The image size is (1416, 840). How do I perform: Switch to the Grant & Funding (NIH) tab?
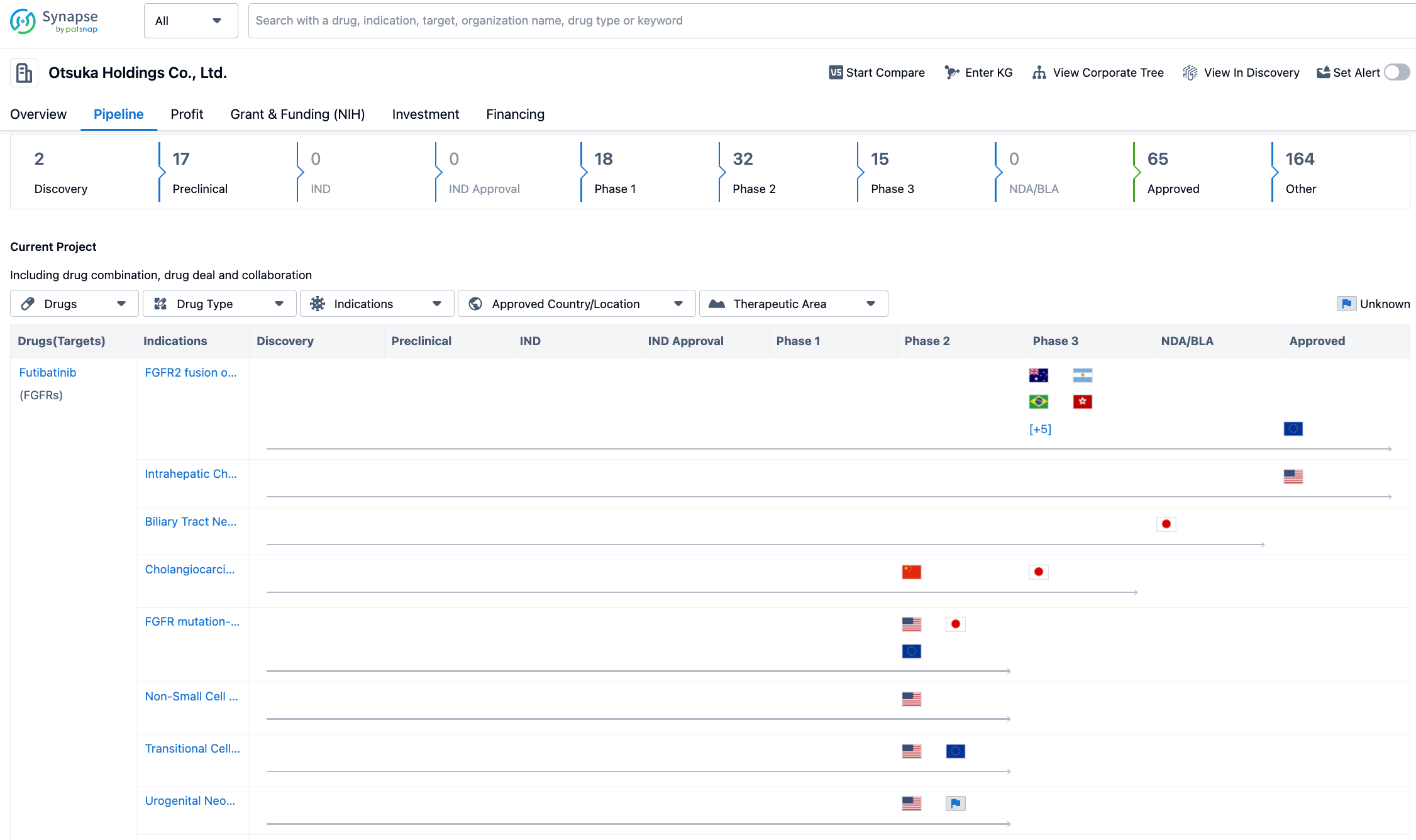click(x=297, y=114)
